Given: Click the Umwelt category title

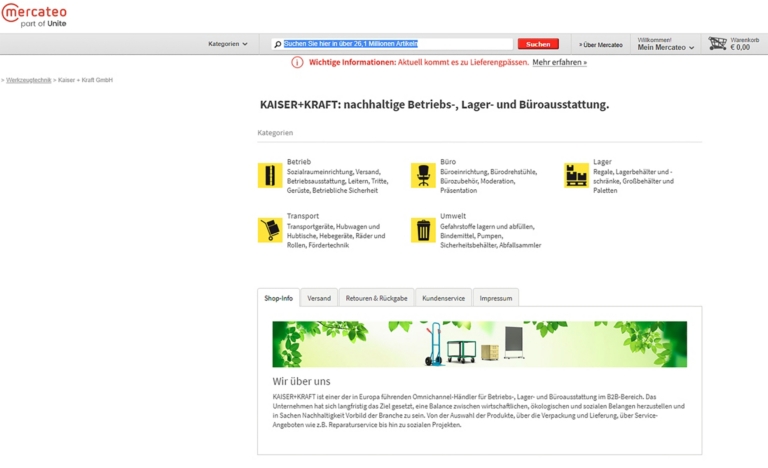Looking at the screenshot, I should 453,216.
